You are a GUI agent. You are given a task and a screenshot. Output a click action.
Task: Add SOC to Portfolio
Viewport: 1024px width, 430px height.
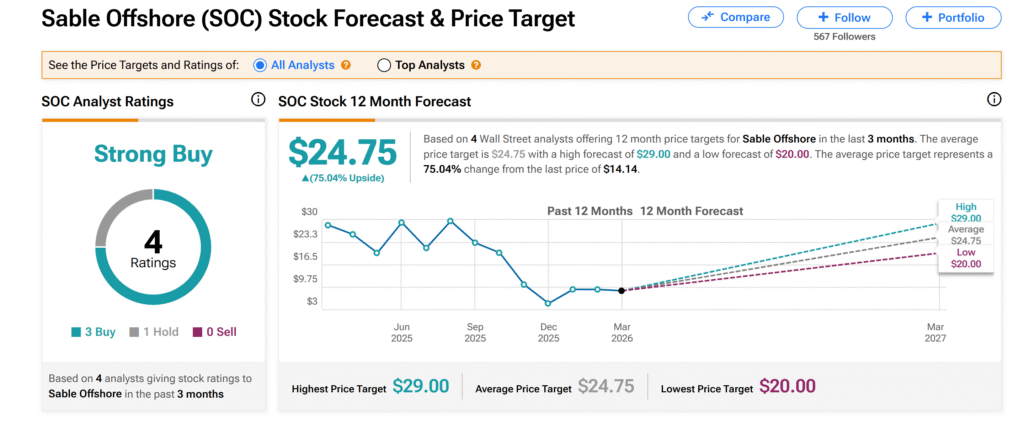point(953,17)
